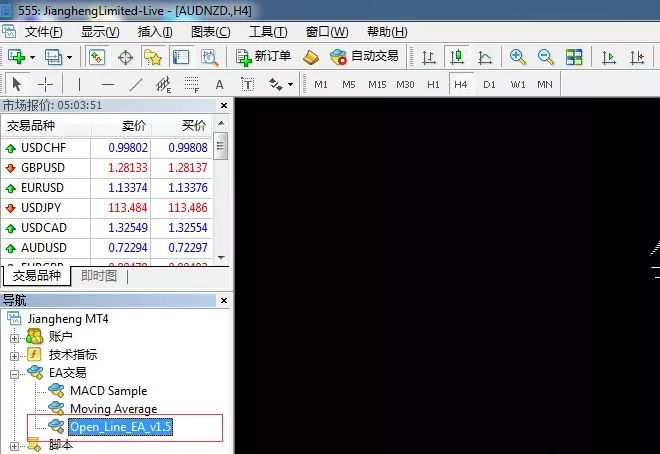Image resolution: width=660 pixels, height=454 pixels.
Task: Open the 帮助(H) menu
Action: 387,32
